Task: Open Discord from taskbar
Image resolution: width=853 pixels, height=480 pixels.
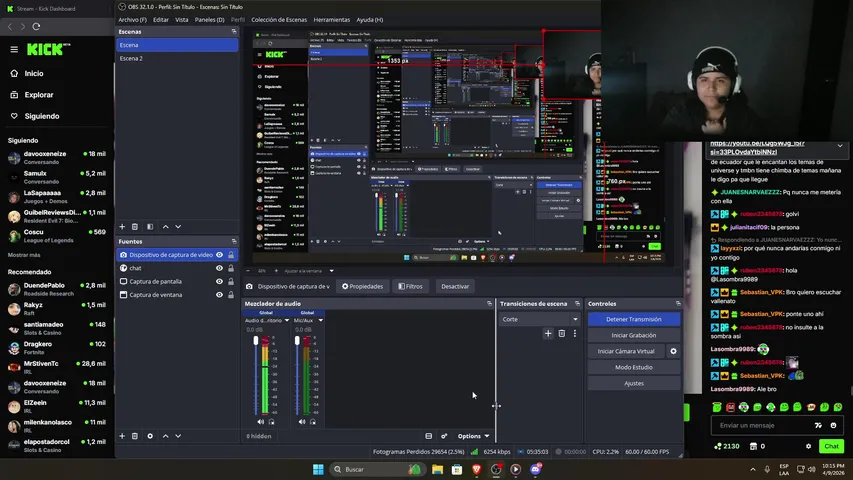Action: pos(535,469)
